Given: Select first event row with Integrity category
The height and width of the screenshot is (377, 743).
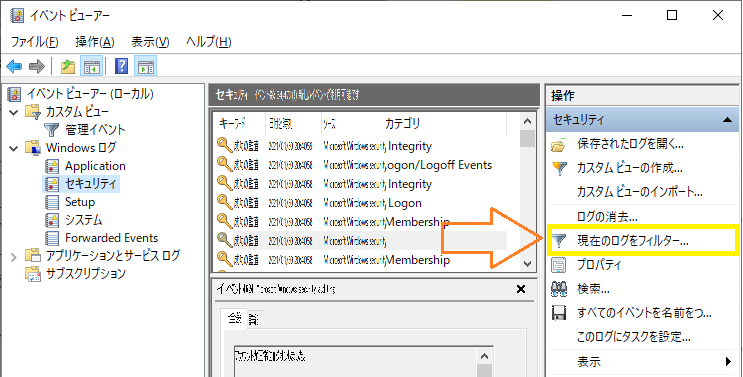Looking at the screenshot, I should (361, 146).
